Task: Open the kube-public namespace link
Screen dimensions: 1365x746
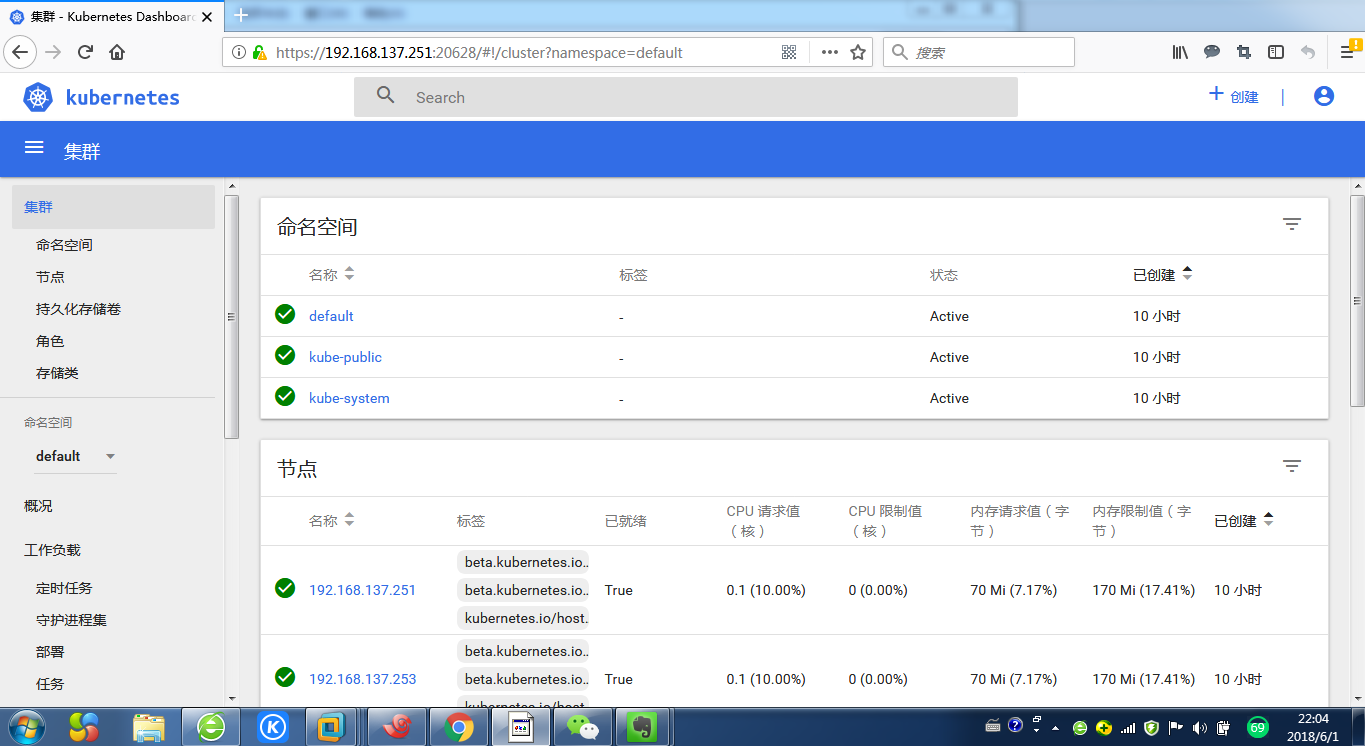Action: tap(345, 357)
